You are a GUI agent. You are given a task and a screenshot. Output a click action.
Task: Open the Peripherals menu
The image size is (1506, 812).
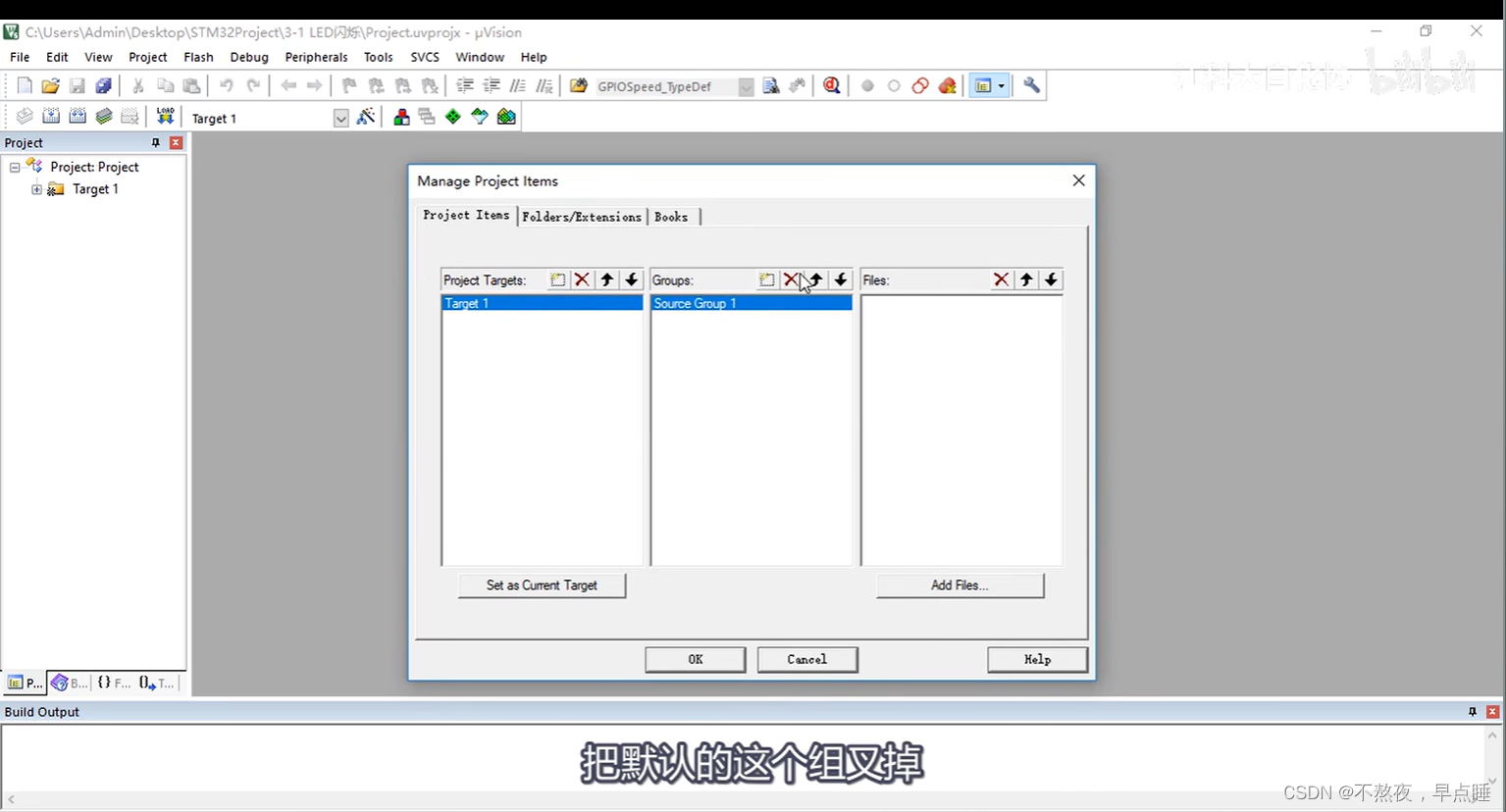(316, 57)
